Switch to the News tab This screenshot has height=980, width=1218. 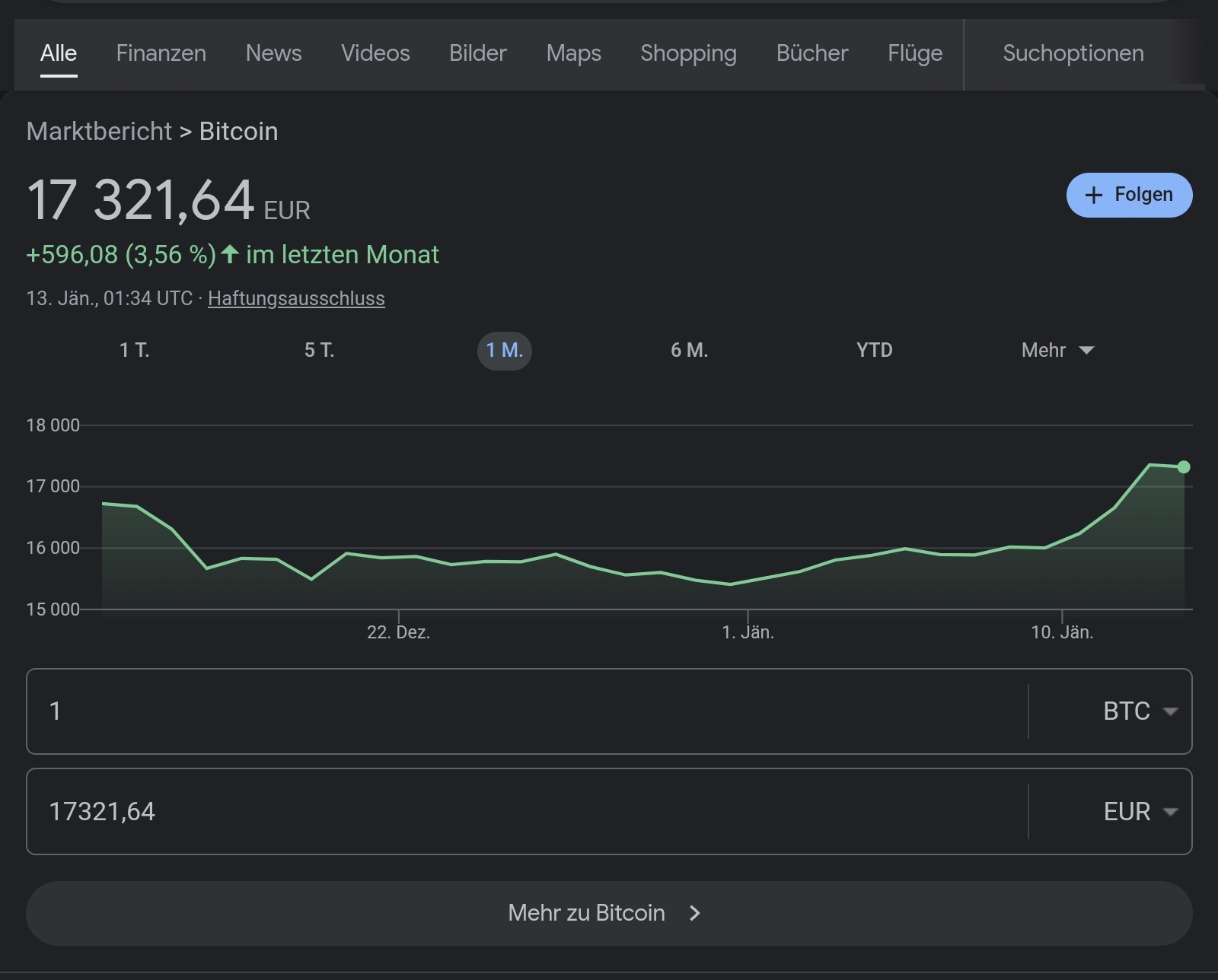tap(273, 53)
